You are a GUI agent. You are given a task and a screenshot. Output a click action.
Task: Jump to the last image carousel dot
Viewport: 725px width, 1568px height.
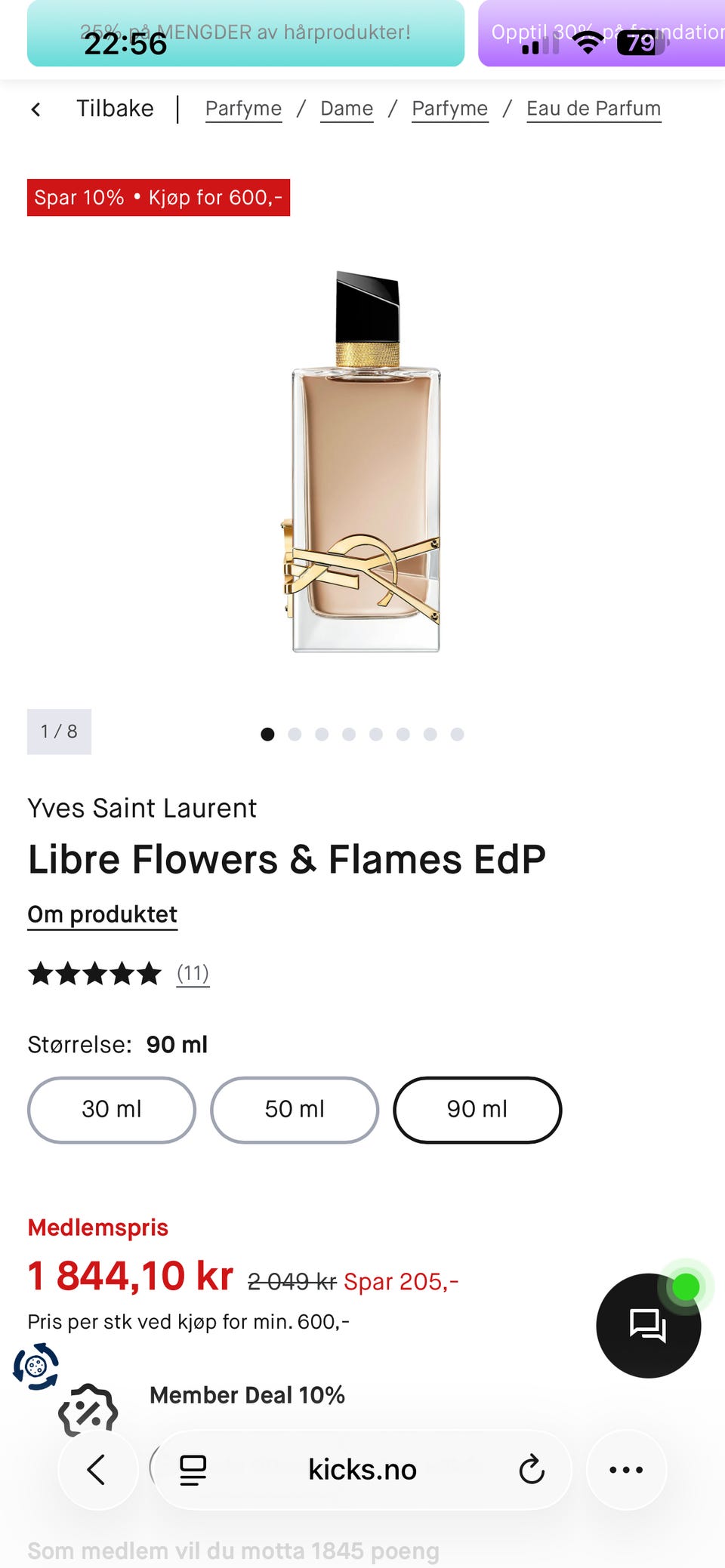(x=457, y=734)
